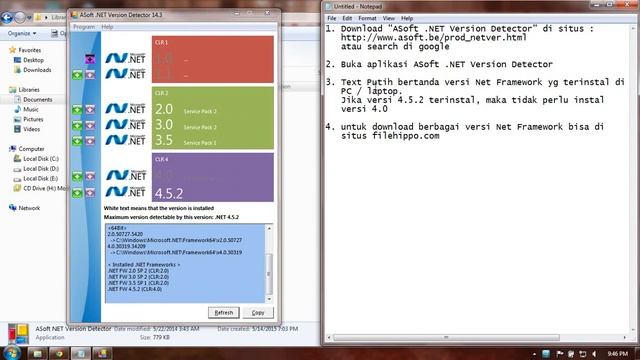Open the Program menu in ASoft Version Detector
This screenshot has width=640, height=360.
click(84, 27)
